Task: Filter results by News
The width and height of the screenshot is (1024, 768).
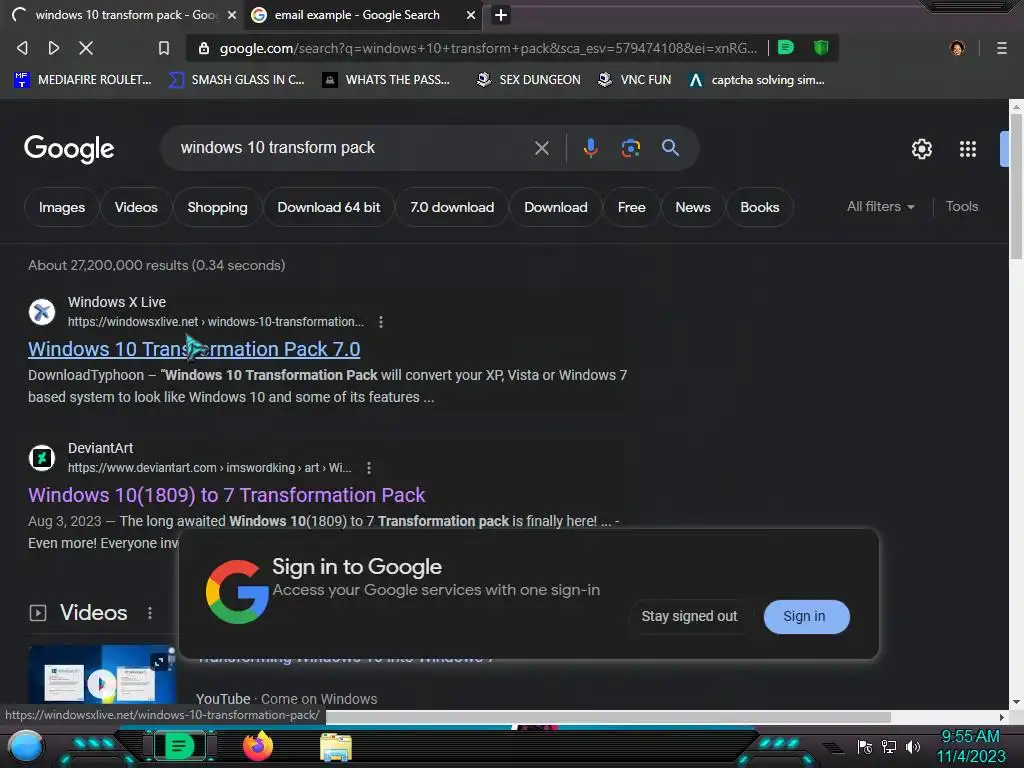Action: 692,207
